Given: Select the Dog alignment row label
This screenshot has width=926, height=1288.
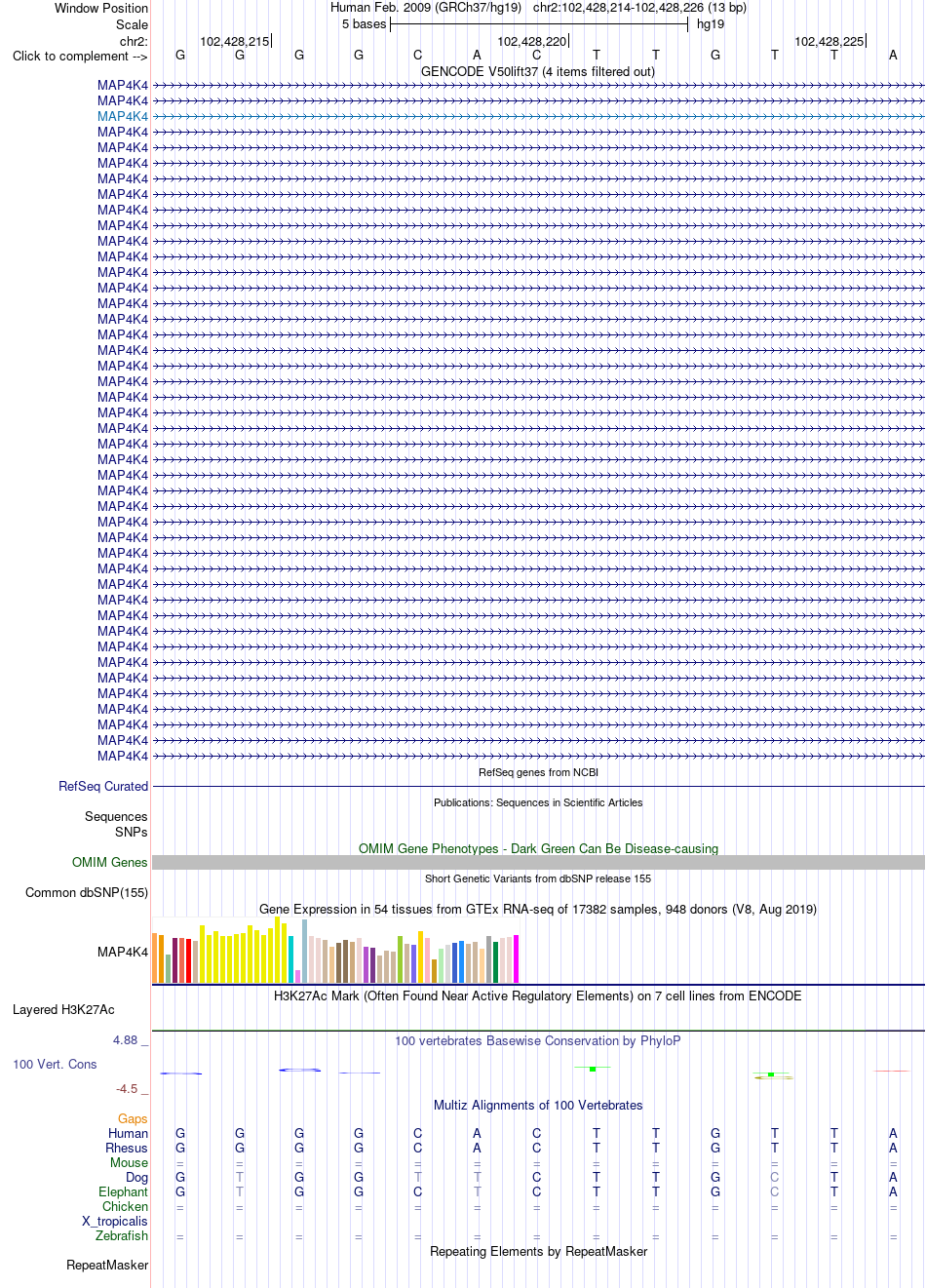Looking at the screenshot, I should (x=137, y=1177).
